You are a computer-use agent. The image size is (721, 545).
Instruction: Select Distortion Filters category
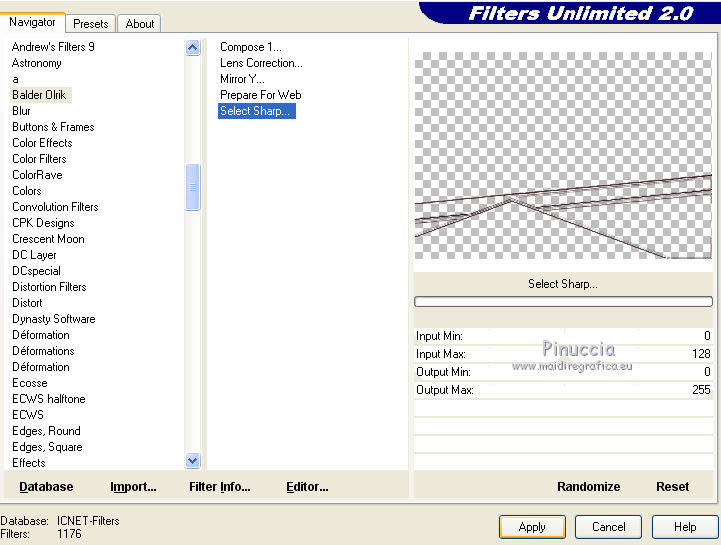coord(49,287)
